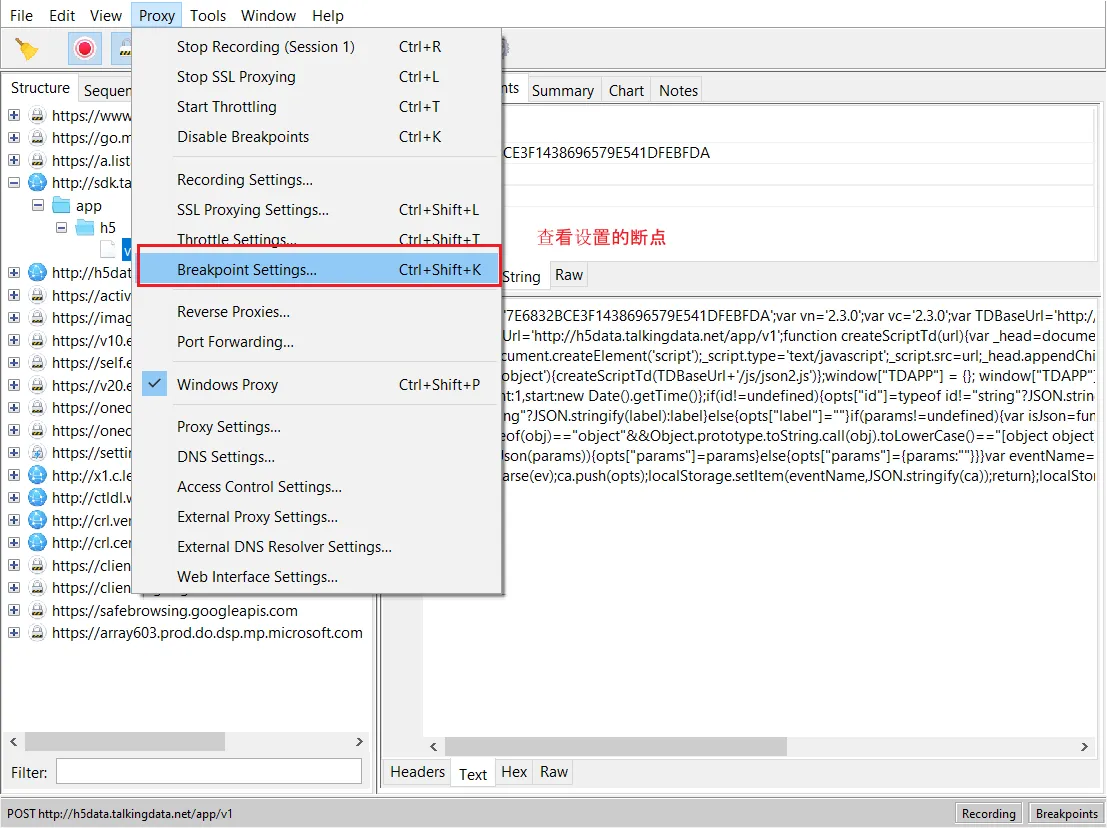Click the lock icon beside https://go.m
The height and width of the screenshot is (828, 1107).
coord(37,138)
